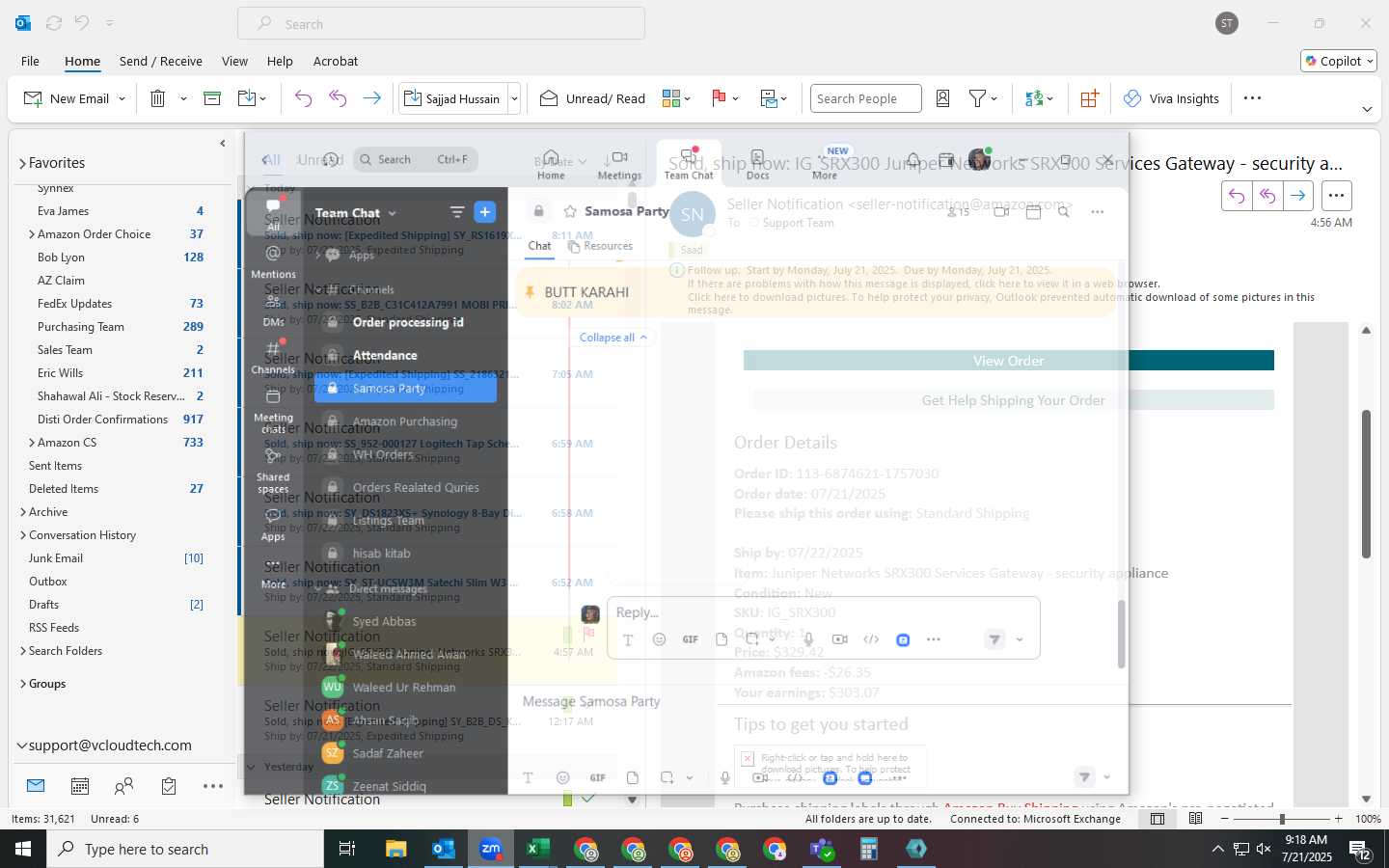
Task: Expand the Quick Steps gallery dropdown
Action: click(514, 98)
